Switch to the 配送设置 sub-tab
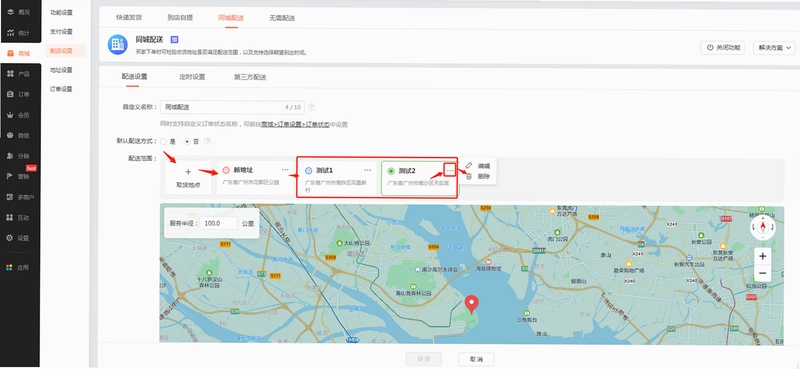 pos(134,77)
